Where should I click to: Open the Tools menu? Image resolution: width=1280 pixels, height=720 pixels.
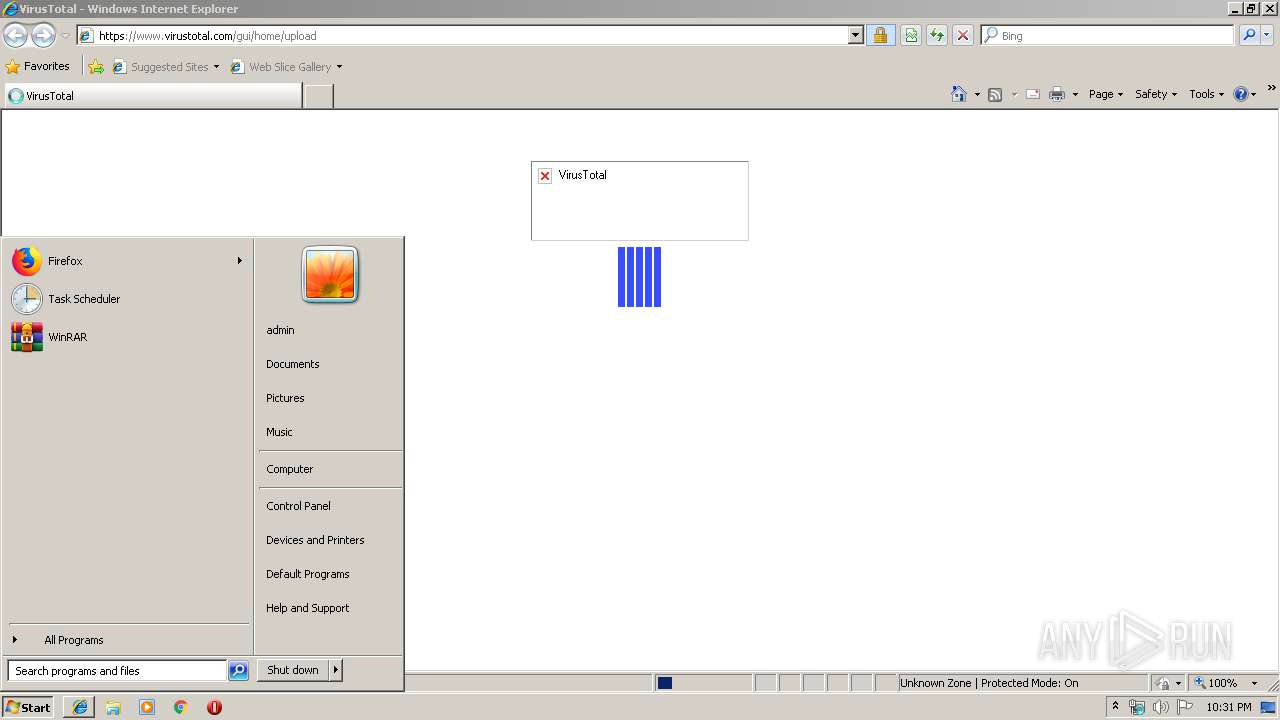pos(1207,94)
